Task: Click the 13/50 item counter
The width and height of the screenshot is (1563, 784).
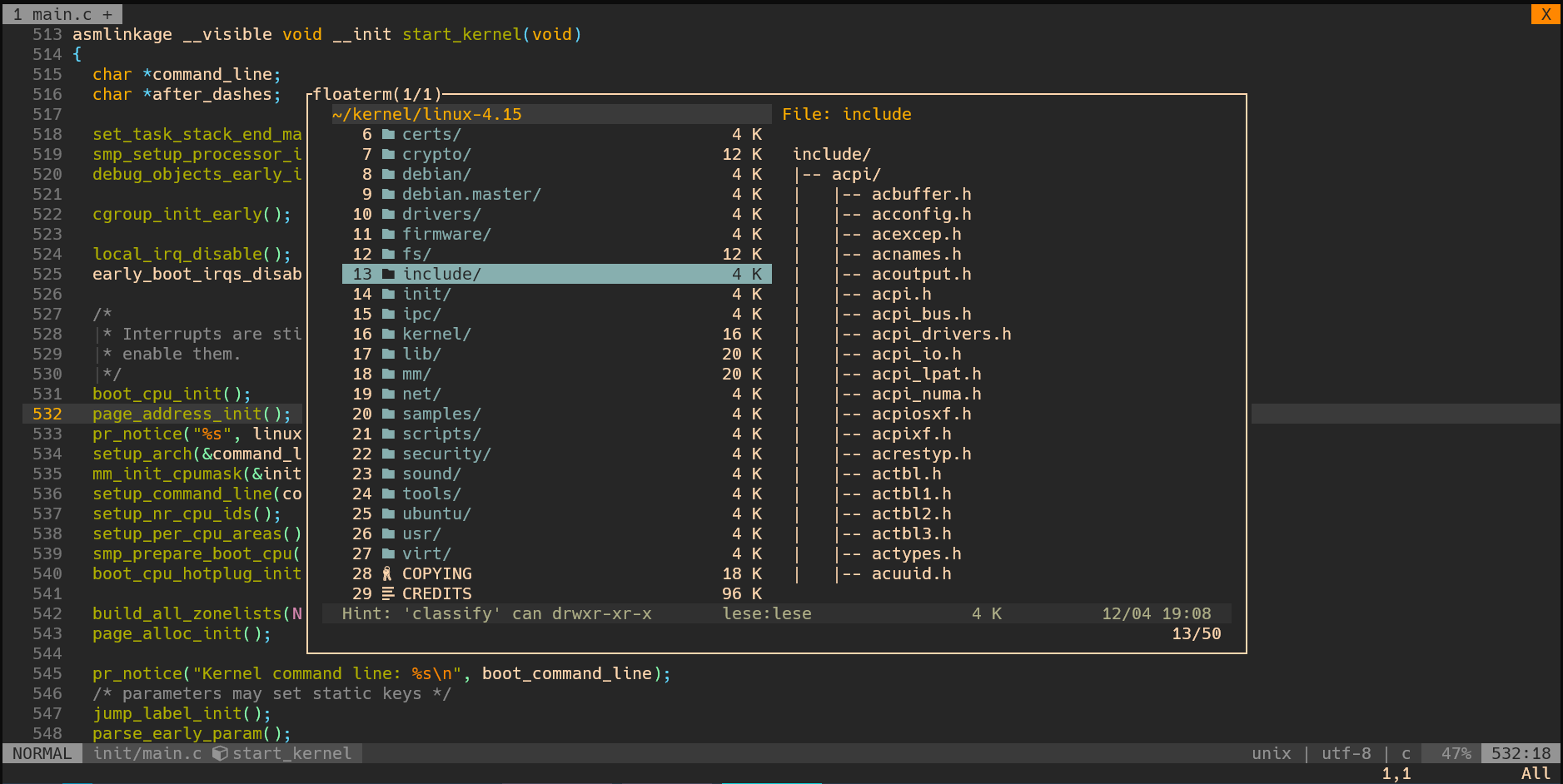Action: (x=1196, y=633)
